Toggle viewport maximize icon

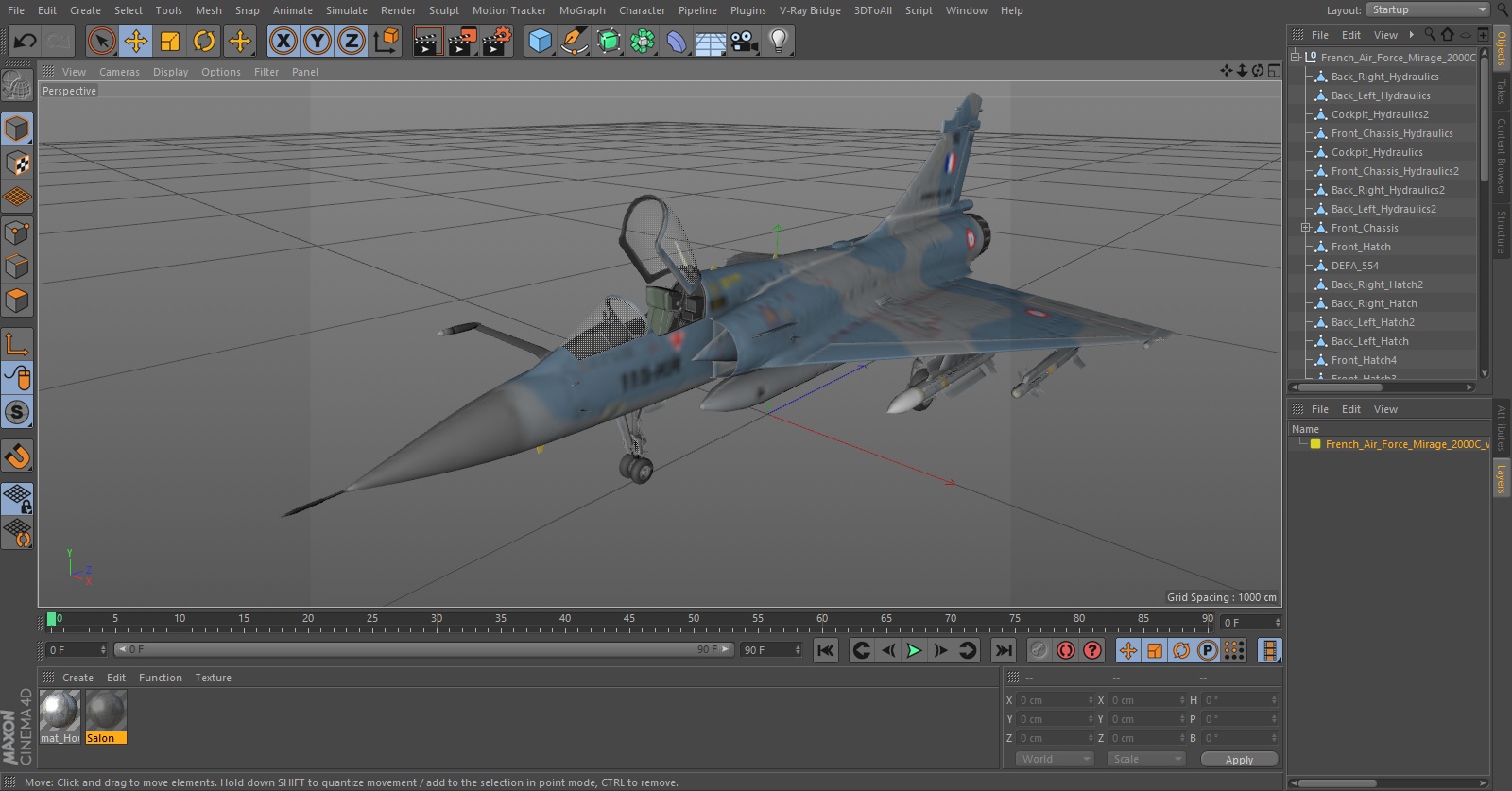point(1273,71)
